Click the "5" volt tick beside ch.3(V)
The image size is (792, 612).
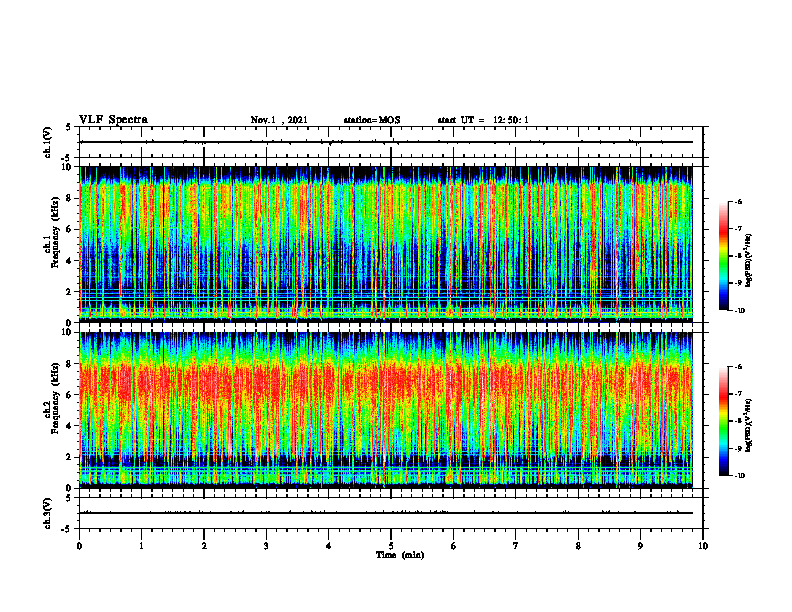(x=70, y=498)
